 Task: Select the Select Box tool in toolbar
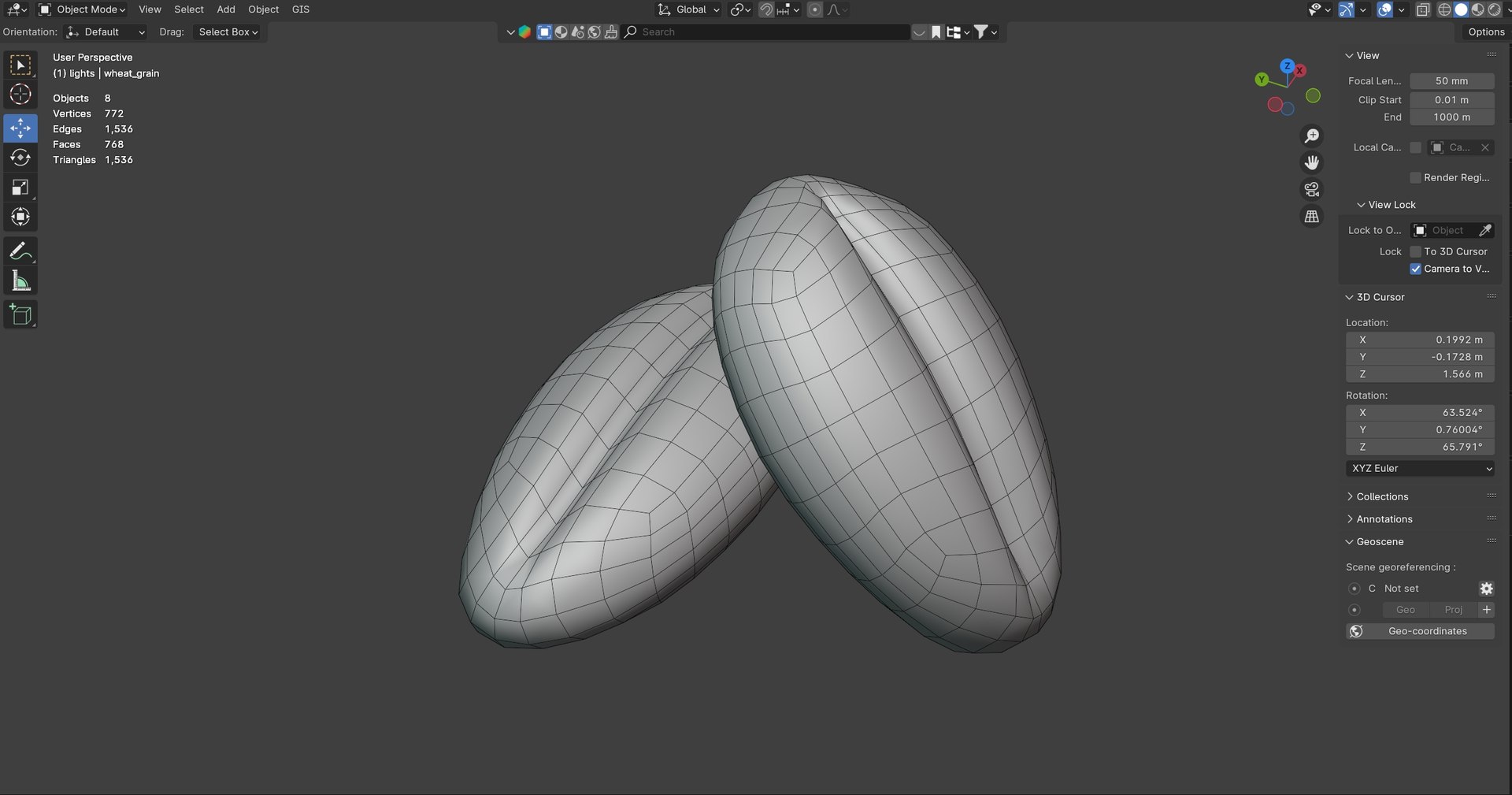coord(20,65)
